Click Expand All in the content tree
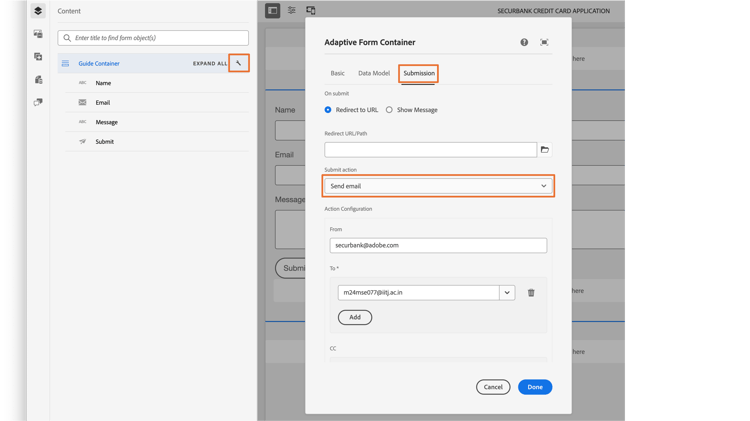750x421 pixels. pos(210,63)
